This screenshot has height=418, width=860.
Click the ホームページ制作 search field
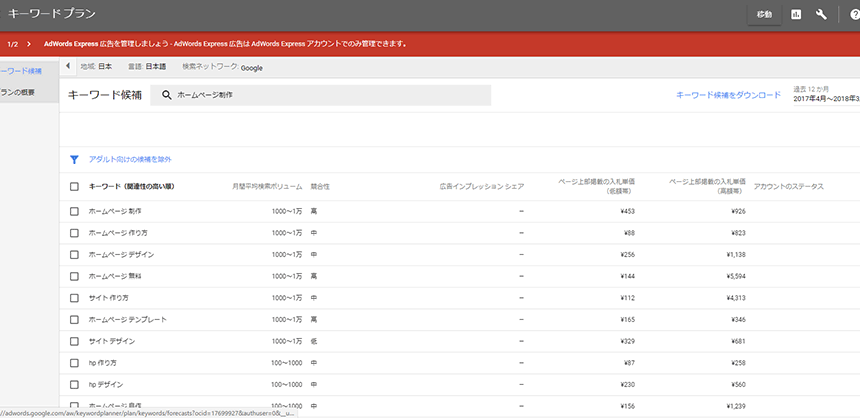click(x=330, y=95)
